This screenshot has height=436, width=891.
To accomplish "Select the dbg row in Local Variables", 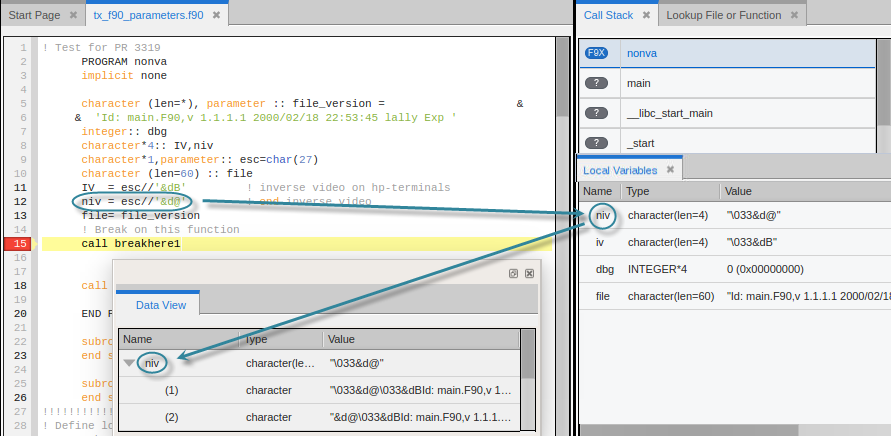I will [603, 269].
